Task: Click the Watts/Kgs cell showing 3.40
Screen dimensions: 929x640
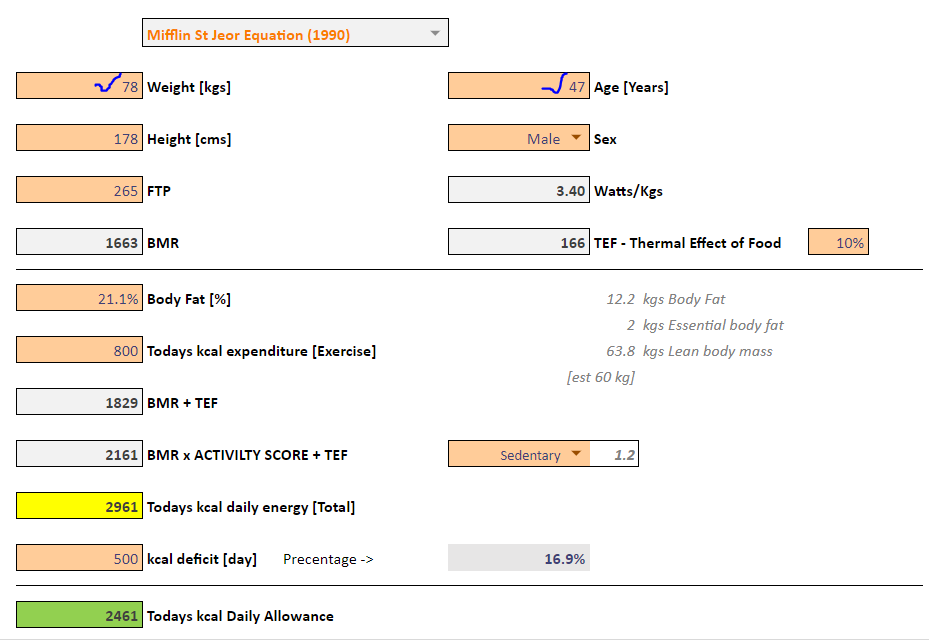Action: coord(517,191)
